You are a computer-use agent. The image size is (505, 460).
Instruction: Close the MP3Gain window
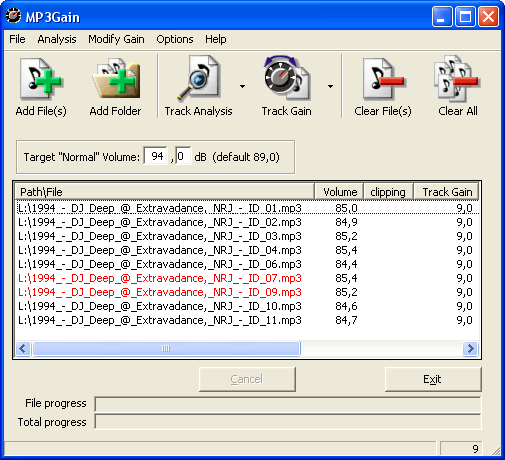(488, 16)
